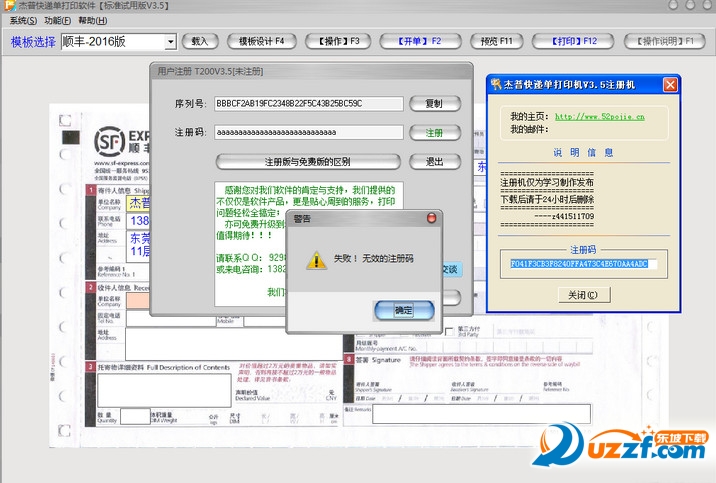
Task: Close the 警告 dialog with red button
Action: (x=431, y=218)
